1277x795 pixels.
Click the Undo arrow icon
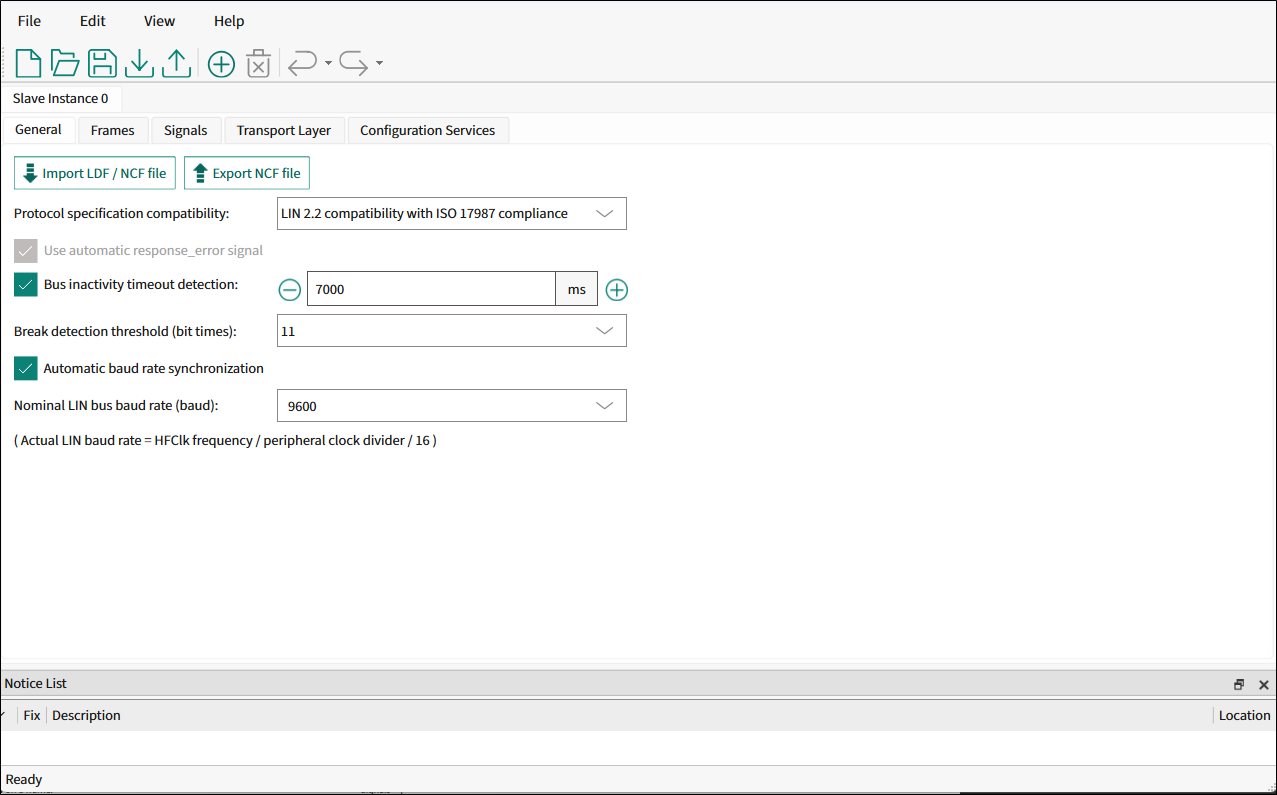coord(302,63)
